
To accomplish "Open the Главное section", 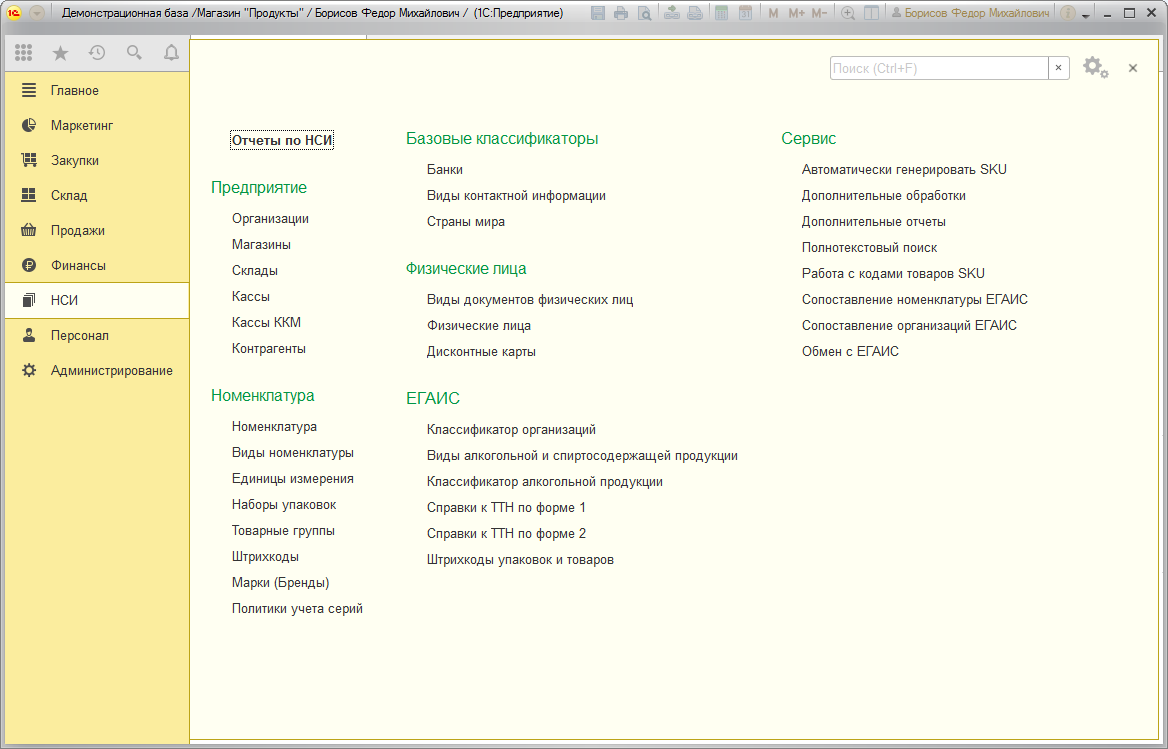I will (x=97, y=90).
